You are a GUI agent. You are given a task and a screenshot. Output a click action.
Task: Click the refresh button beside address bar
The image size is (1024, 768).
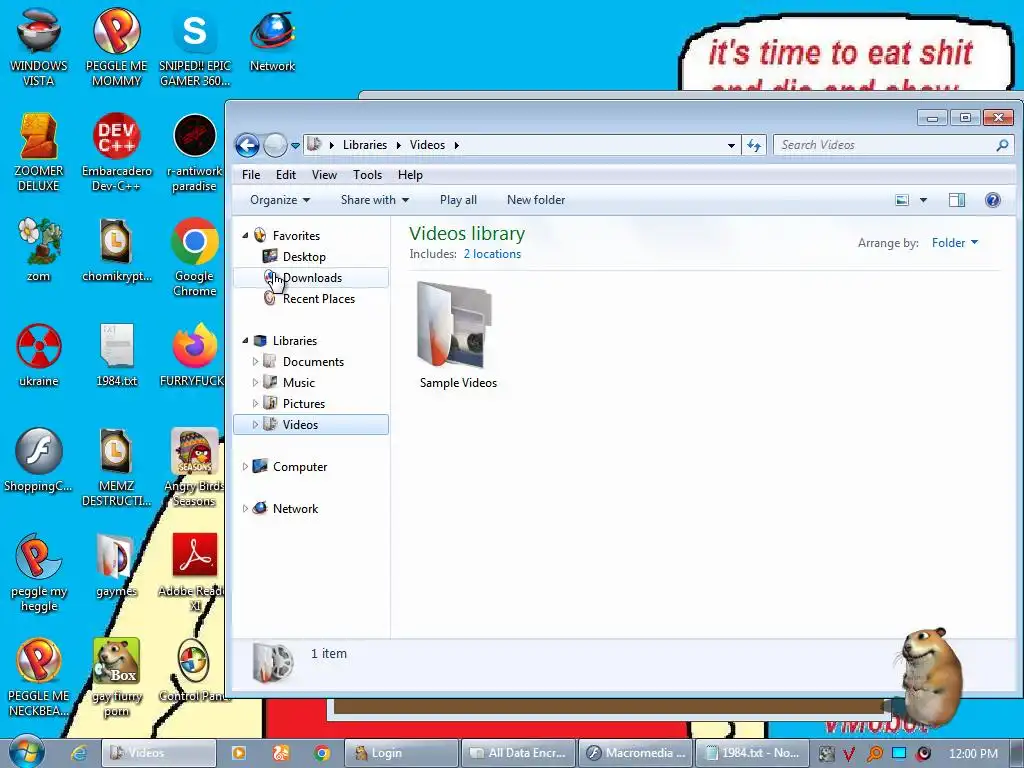[x=754, y=145]
